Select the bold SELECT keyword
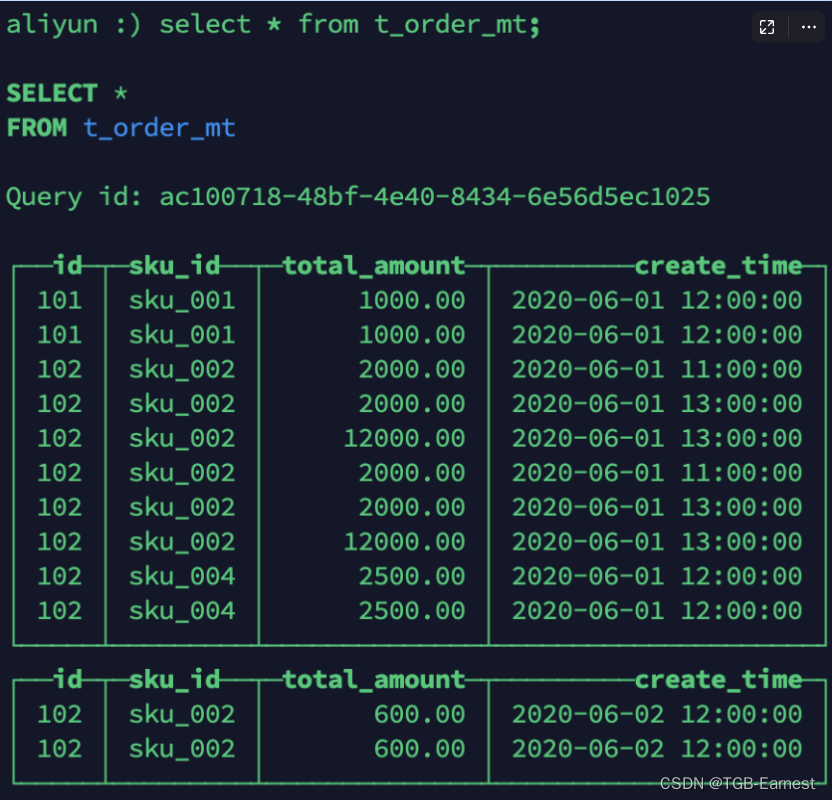The height and width of the screenshot is (800, 832). tap(52, 93)
